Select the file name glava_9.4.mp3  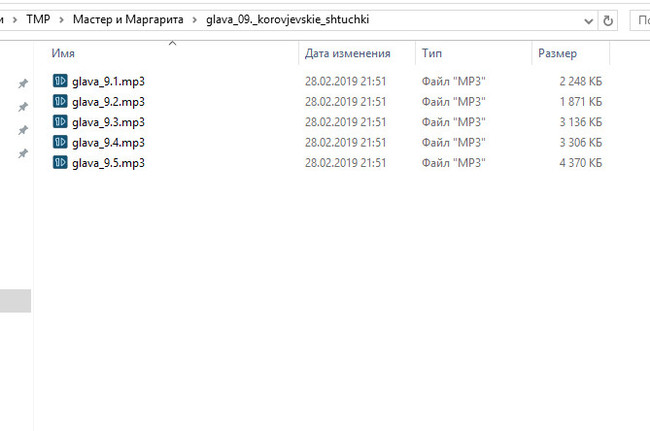(x=108, y=143)
